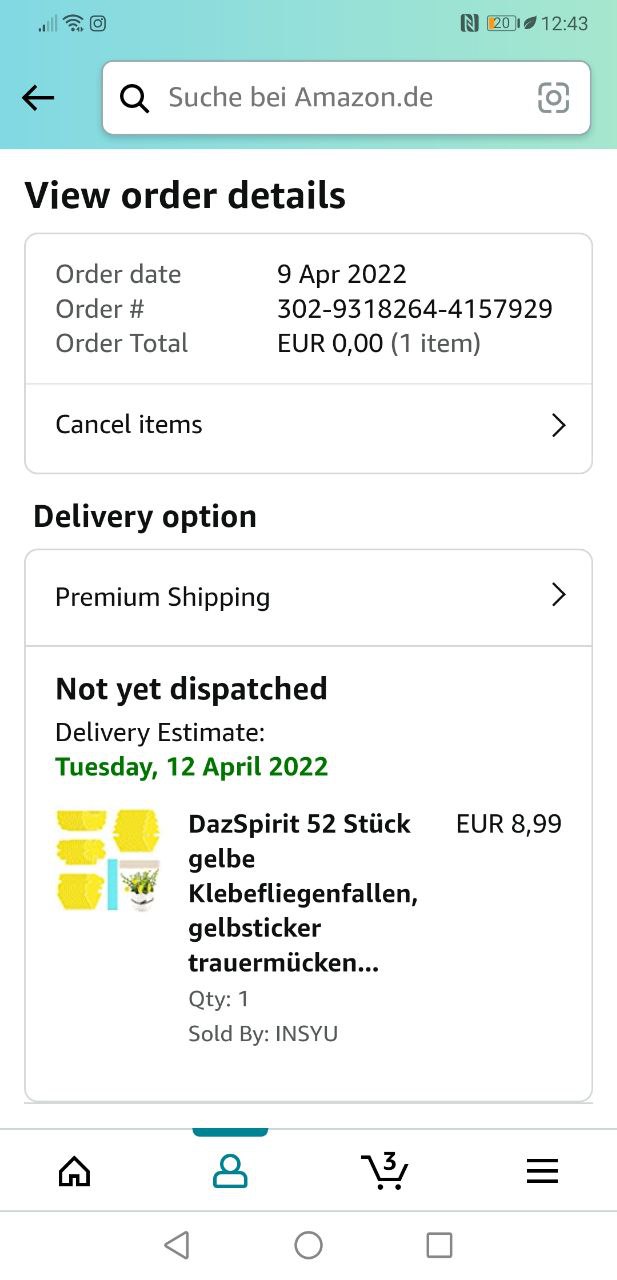617x1280 pixels.
Task: Go to Home tab in bottom bar
Action: click(x=75, y=1171)
